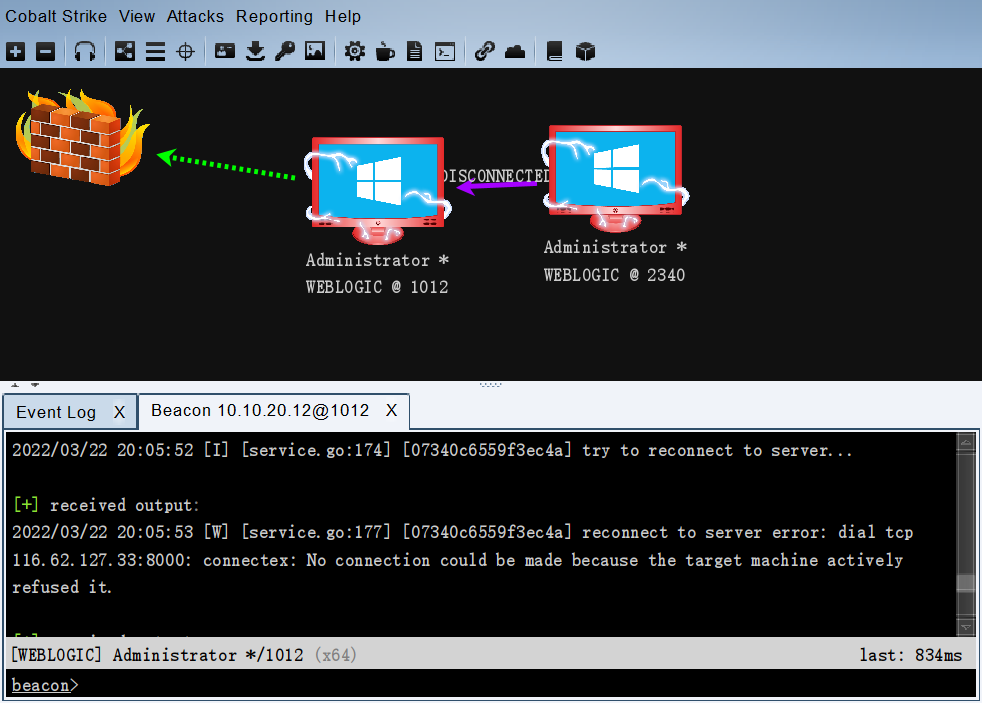
Task: Open Listeners headphones icon
Action: [85, 51]
